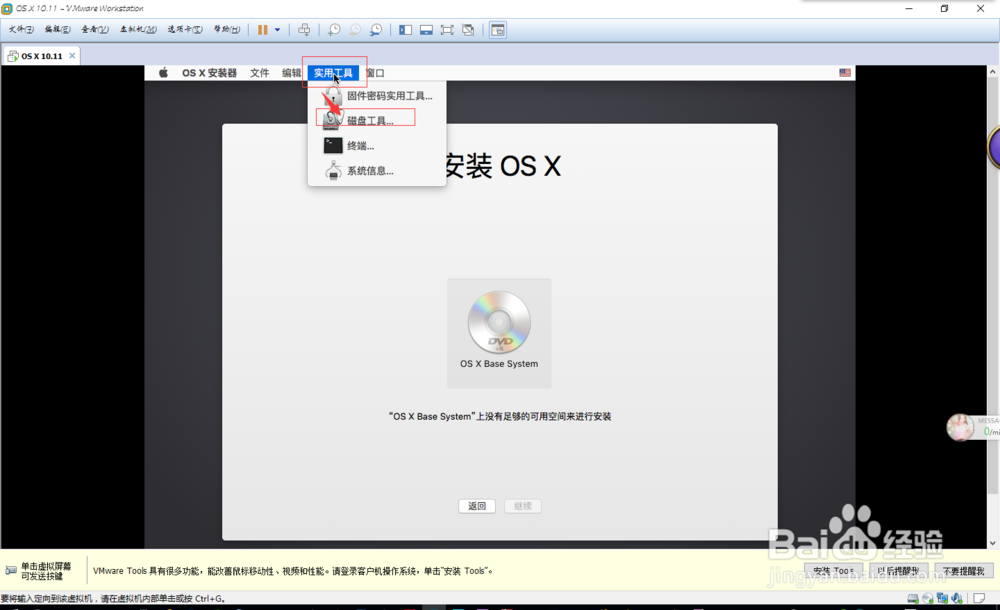This screenshot has height=610, width=1000.
Task: Click the hard disk status icon
Action: point(913,599)
